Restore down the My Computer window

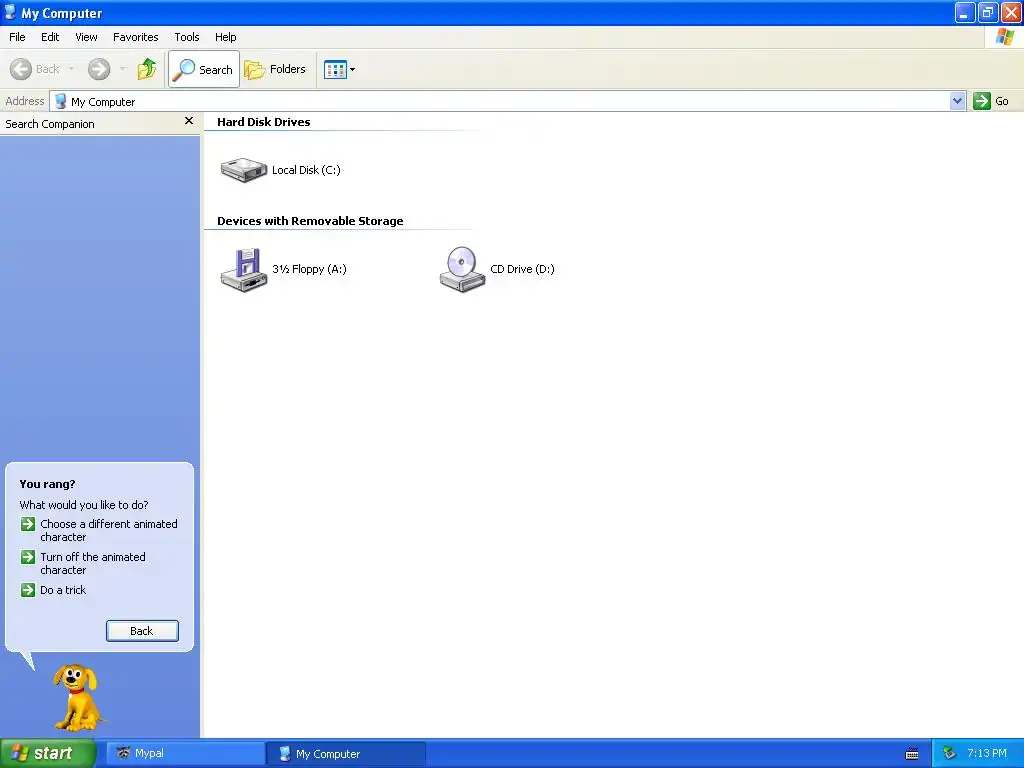click(x=987, y=12)
